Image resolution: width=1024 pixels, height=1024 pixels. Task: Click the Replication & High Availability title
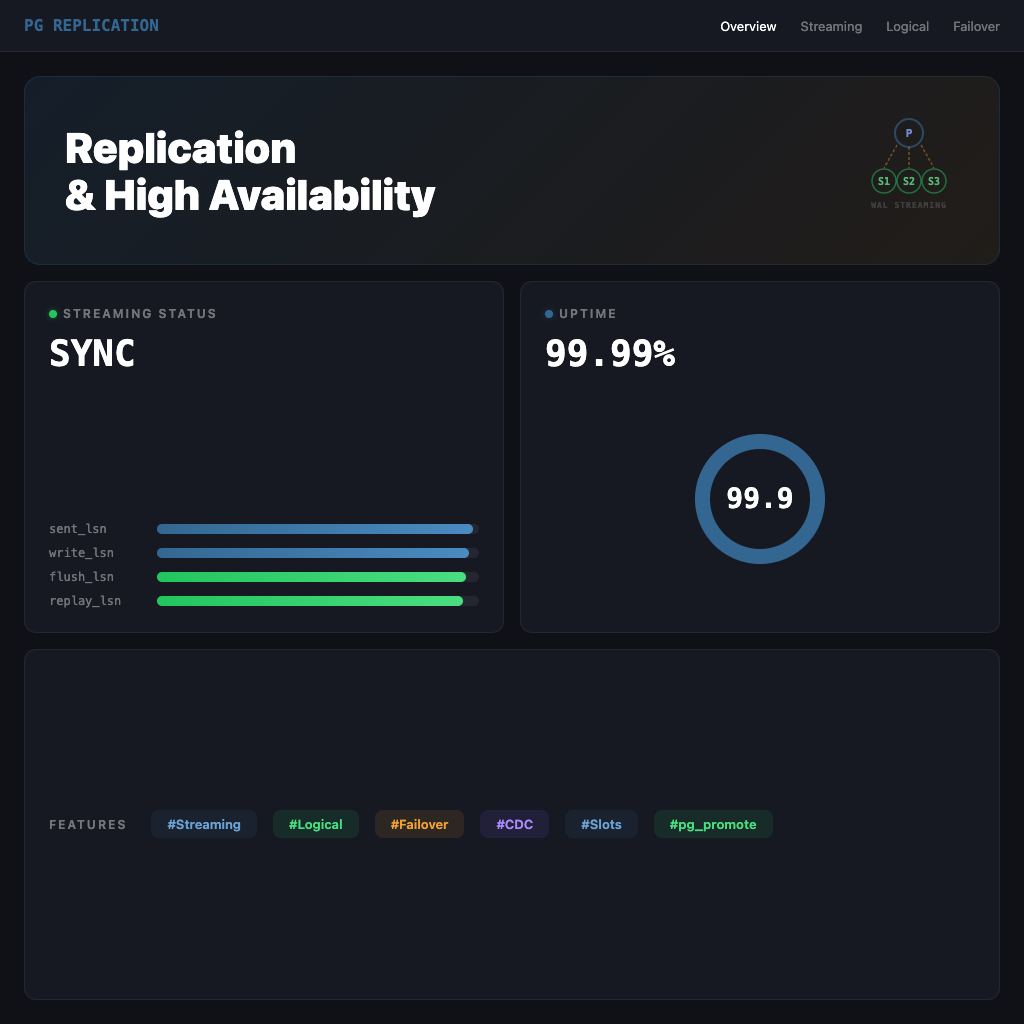250,172
